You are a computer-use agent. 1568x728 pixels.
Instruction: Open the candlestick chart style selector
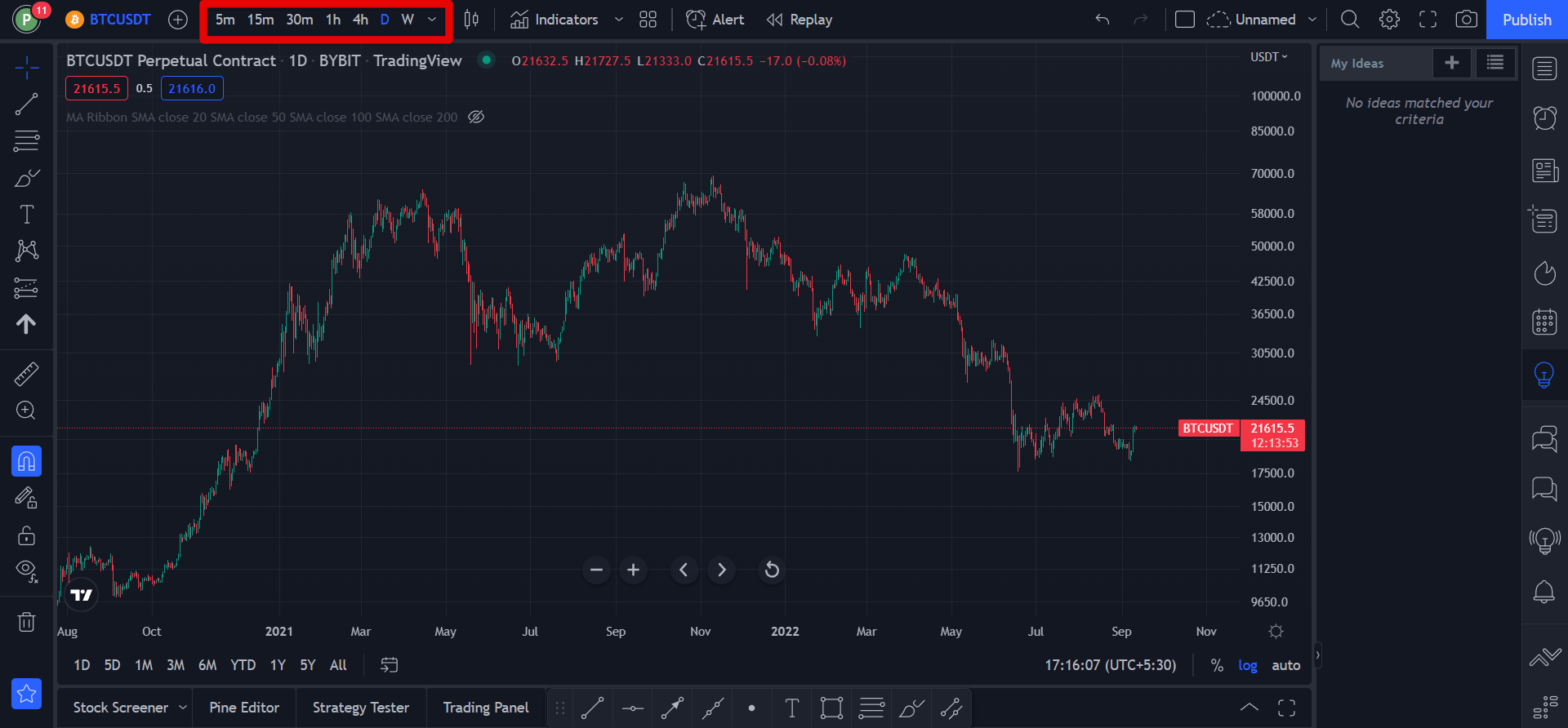tap(471, 20)
